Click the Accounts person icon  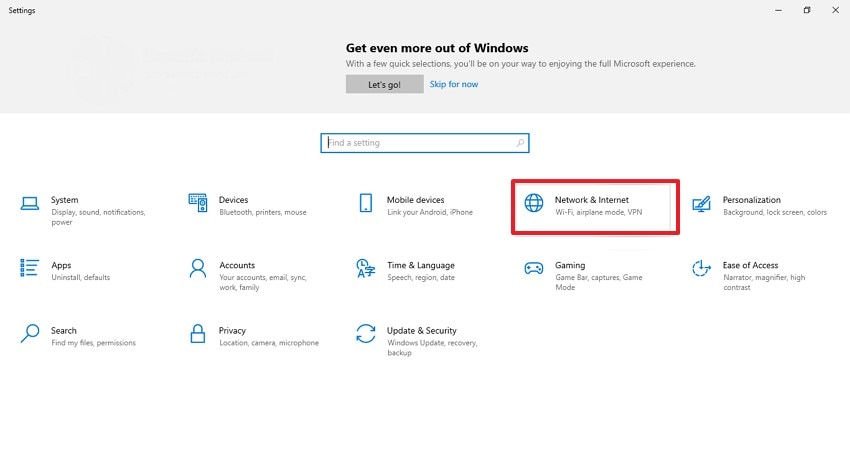(198, 268)
